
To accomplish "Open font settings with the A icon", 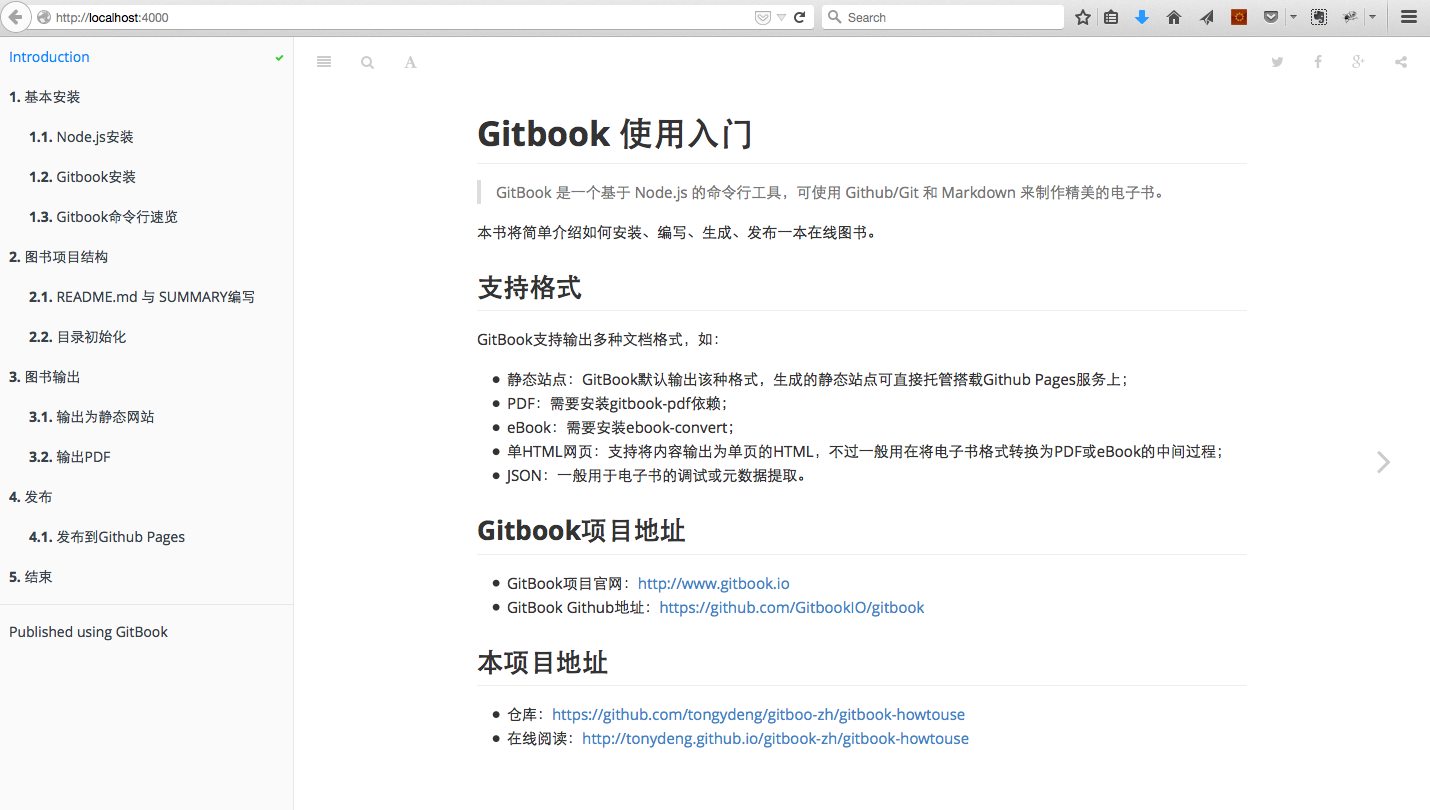I will point(410,62).
